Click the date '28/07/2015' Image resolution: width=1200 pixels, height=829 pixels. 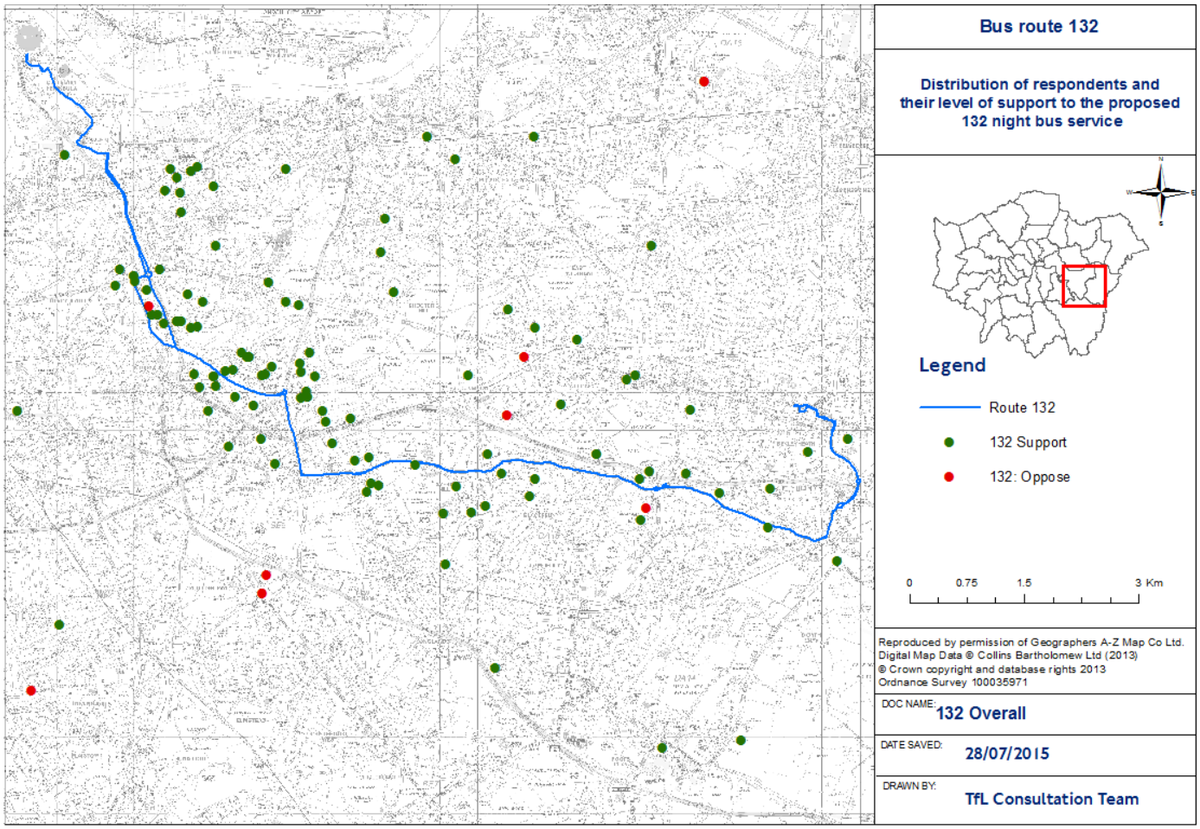[1008, 755]
